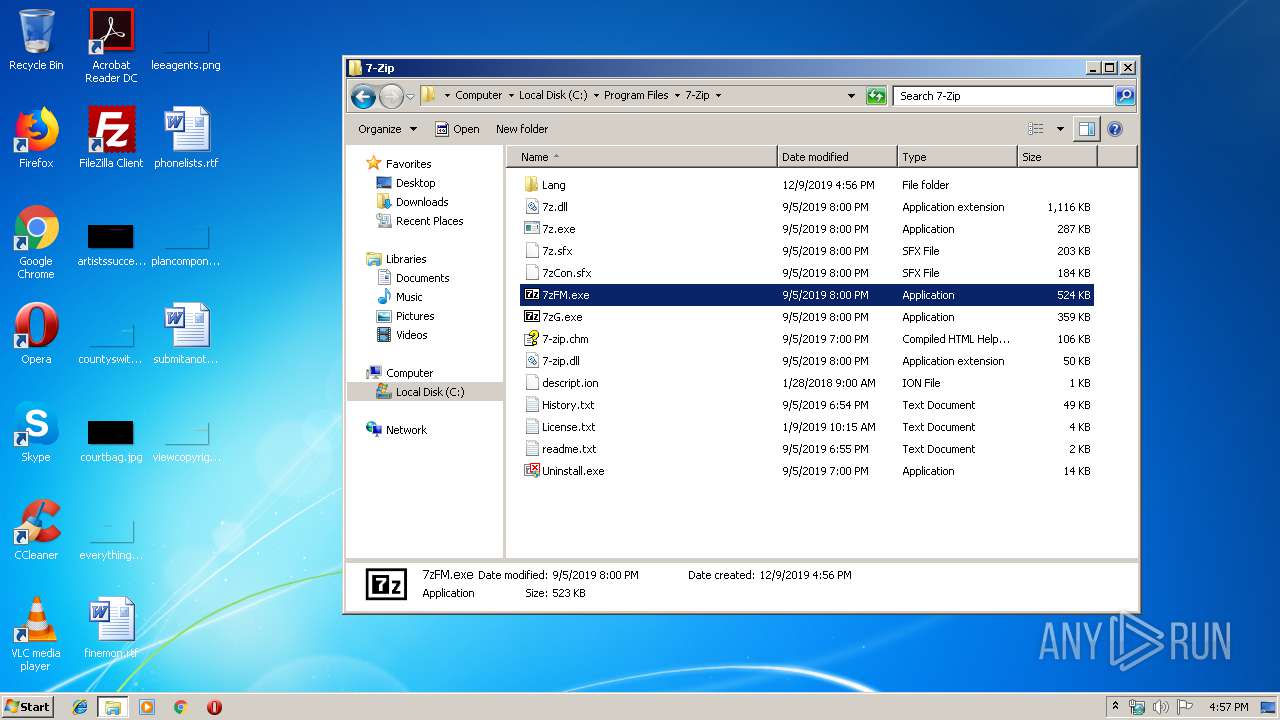
Task: Sort files by Size column header
Action: point(1057,157)
